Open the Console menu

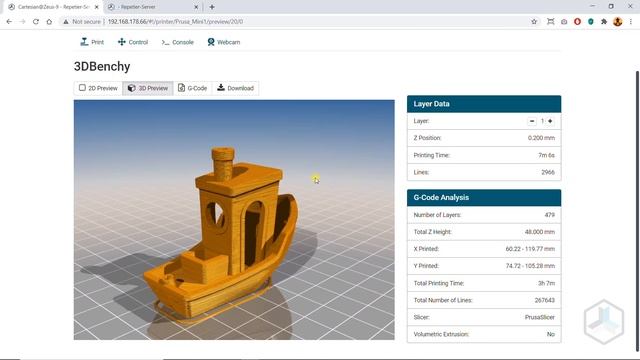click(177, 42)
